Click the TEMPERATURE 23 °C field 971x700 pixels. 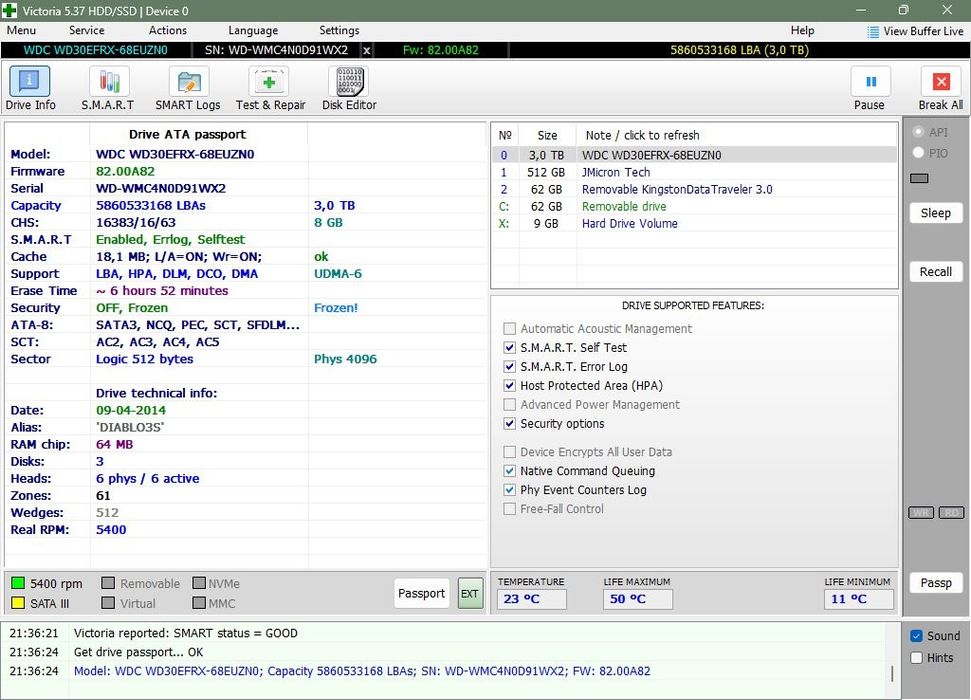[x=531, y=599]
